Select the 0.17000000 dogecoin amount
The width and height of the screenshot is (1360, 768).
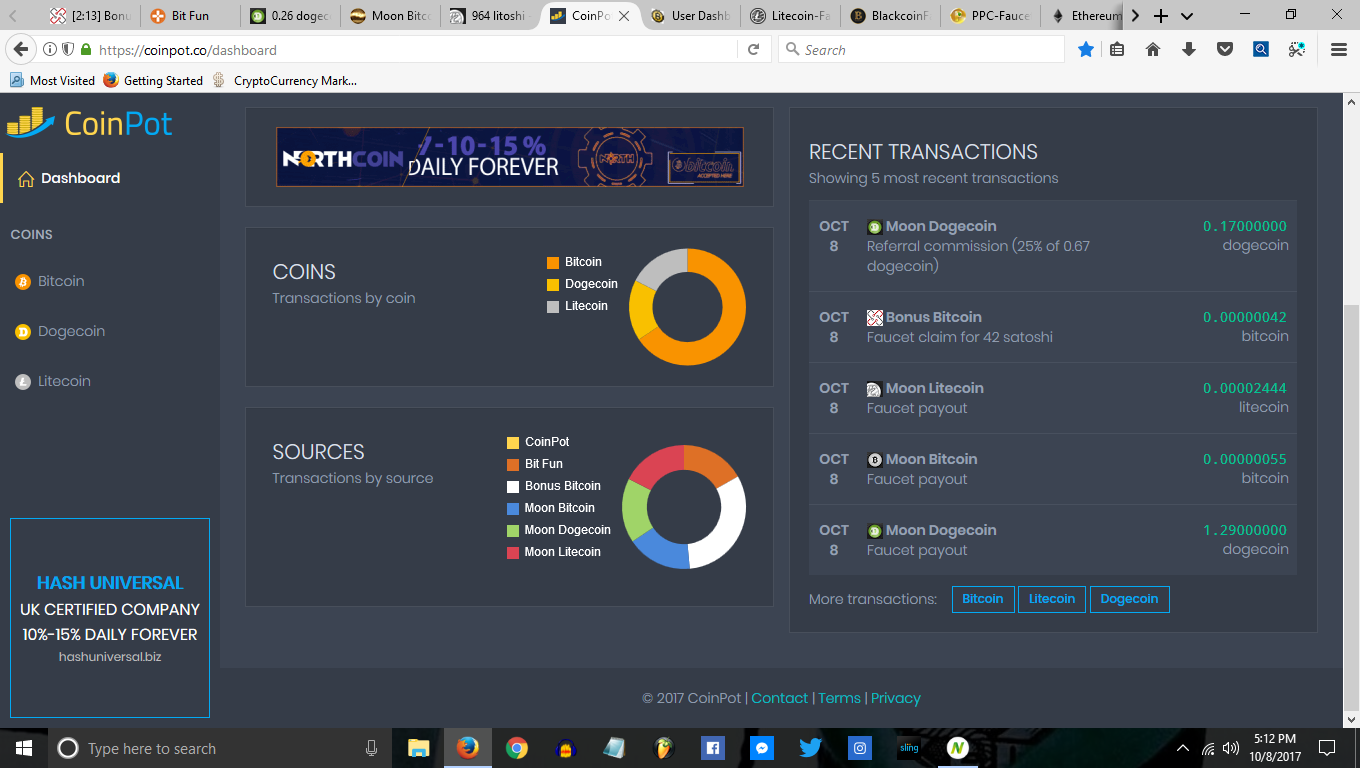pos(1245,227)
